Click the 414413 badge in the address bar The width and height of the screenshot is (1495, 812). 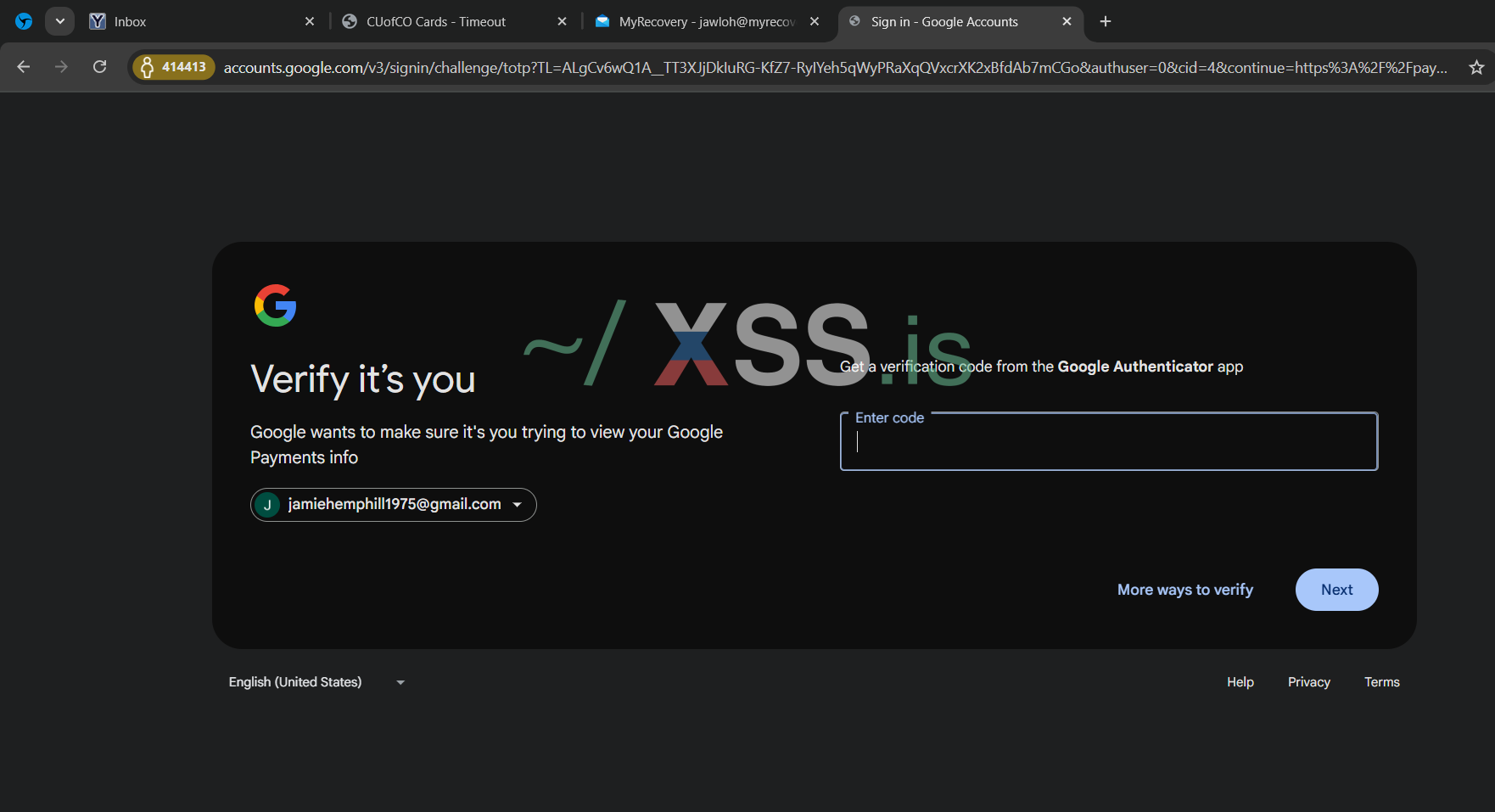point(174,67)
